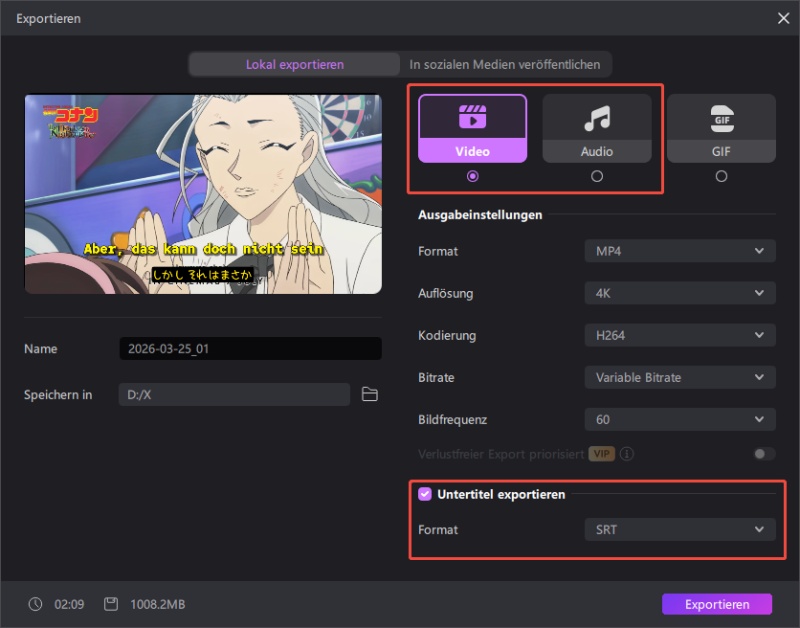Choose the Audio radio button
This screenshot has height=628, width=800.
pos(597,176)
